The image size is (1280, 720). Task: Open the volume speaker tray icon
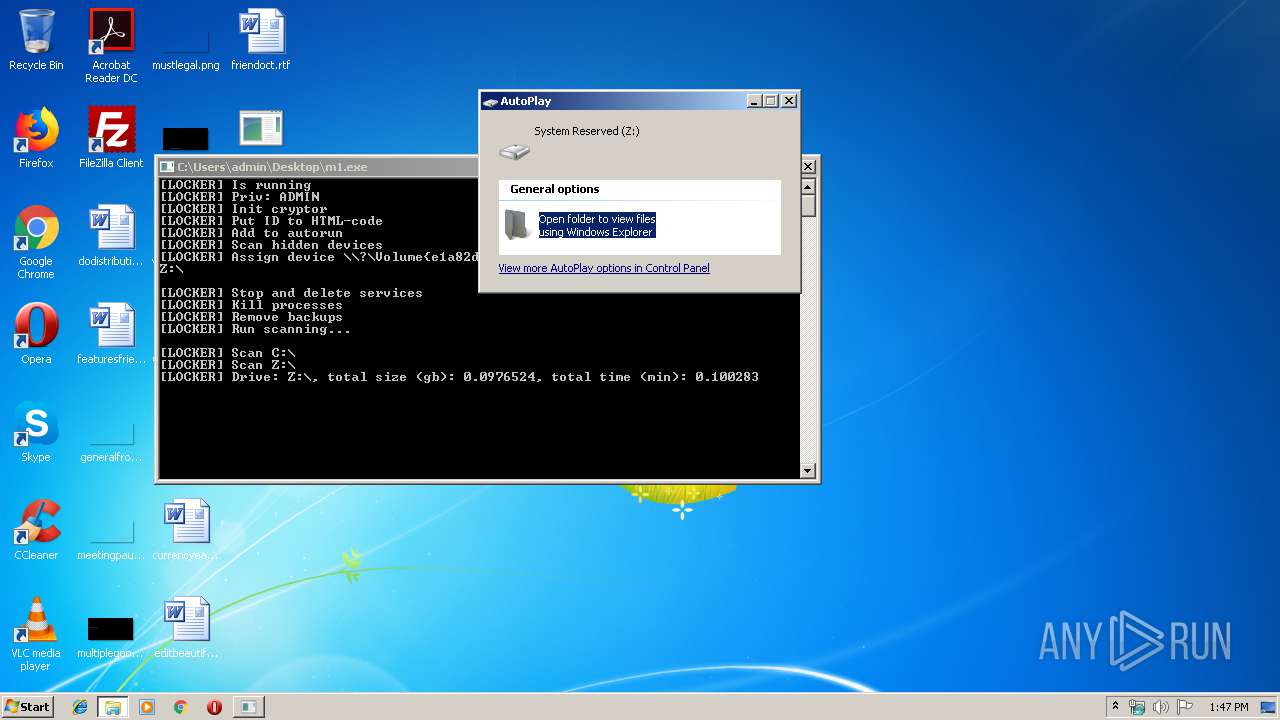click(x=1161, y=707)
